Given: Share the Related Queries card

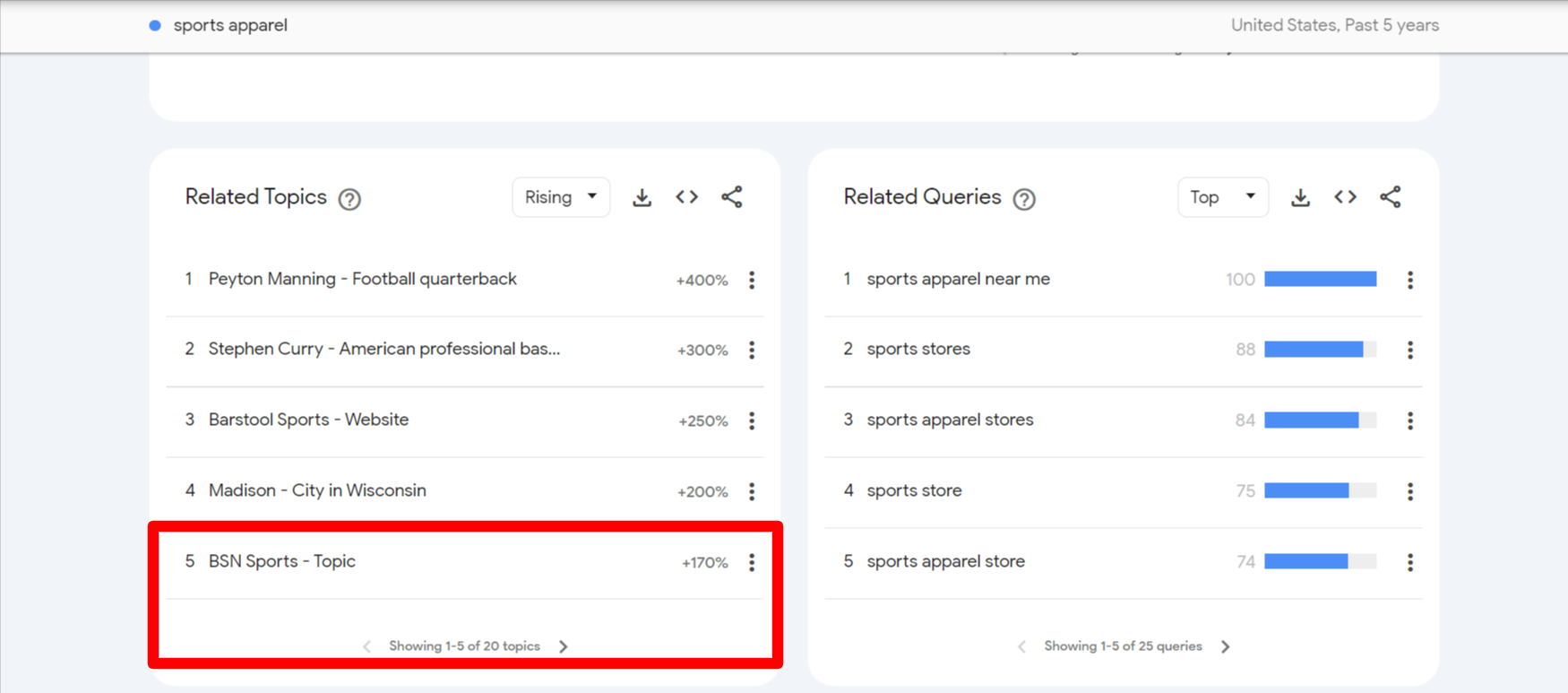Looking at the screenshot, I should pyautogui.click(x=1391, y=197).
